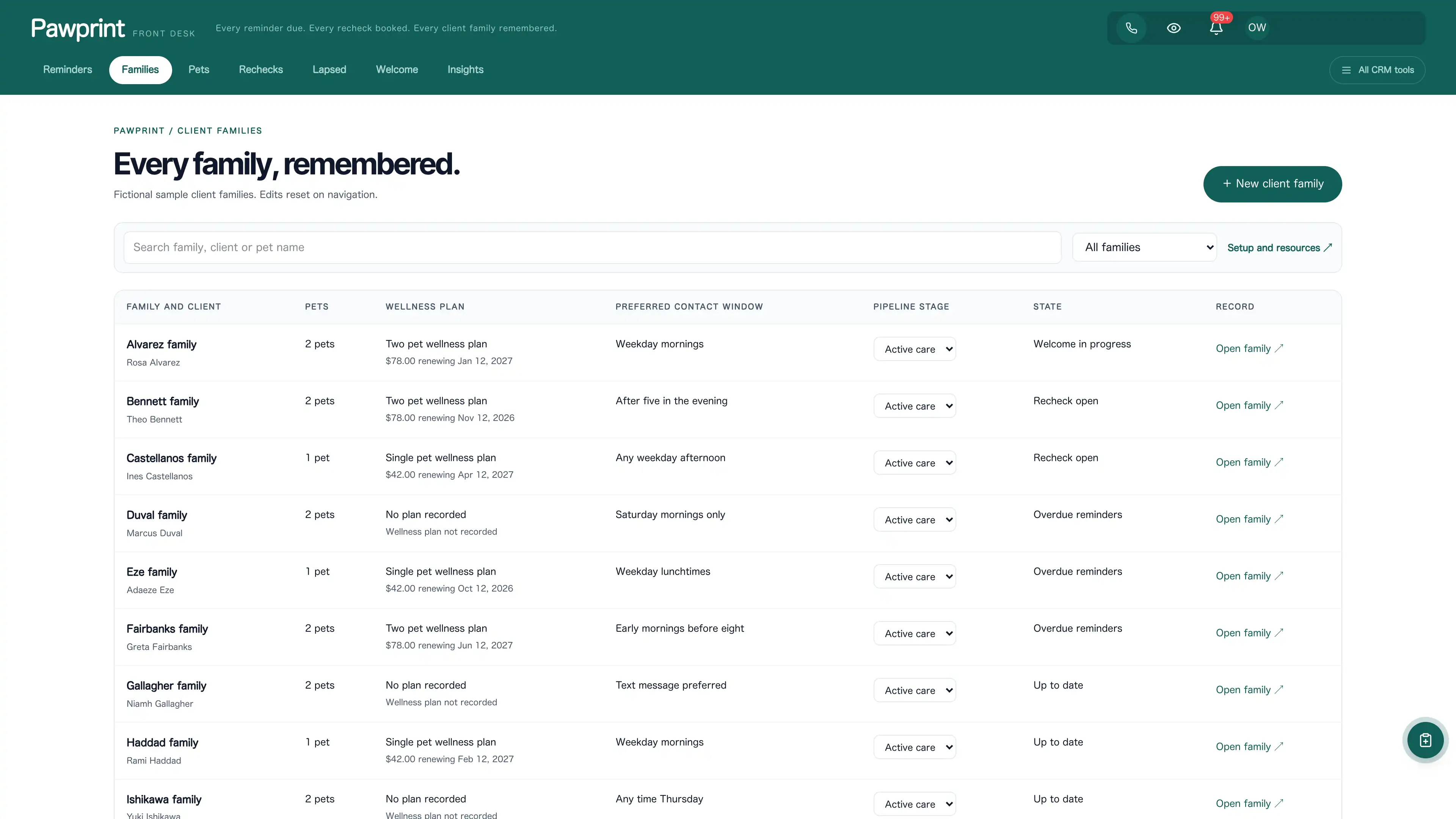The height and width of the screenshot is (819, 1456).
Task: Open All CRM tools hamburger menu
Action: [1377, 70]
